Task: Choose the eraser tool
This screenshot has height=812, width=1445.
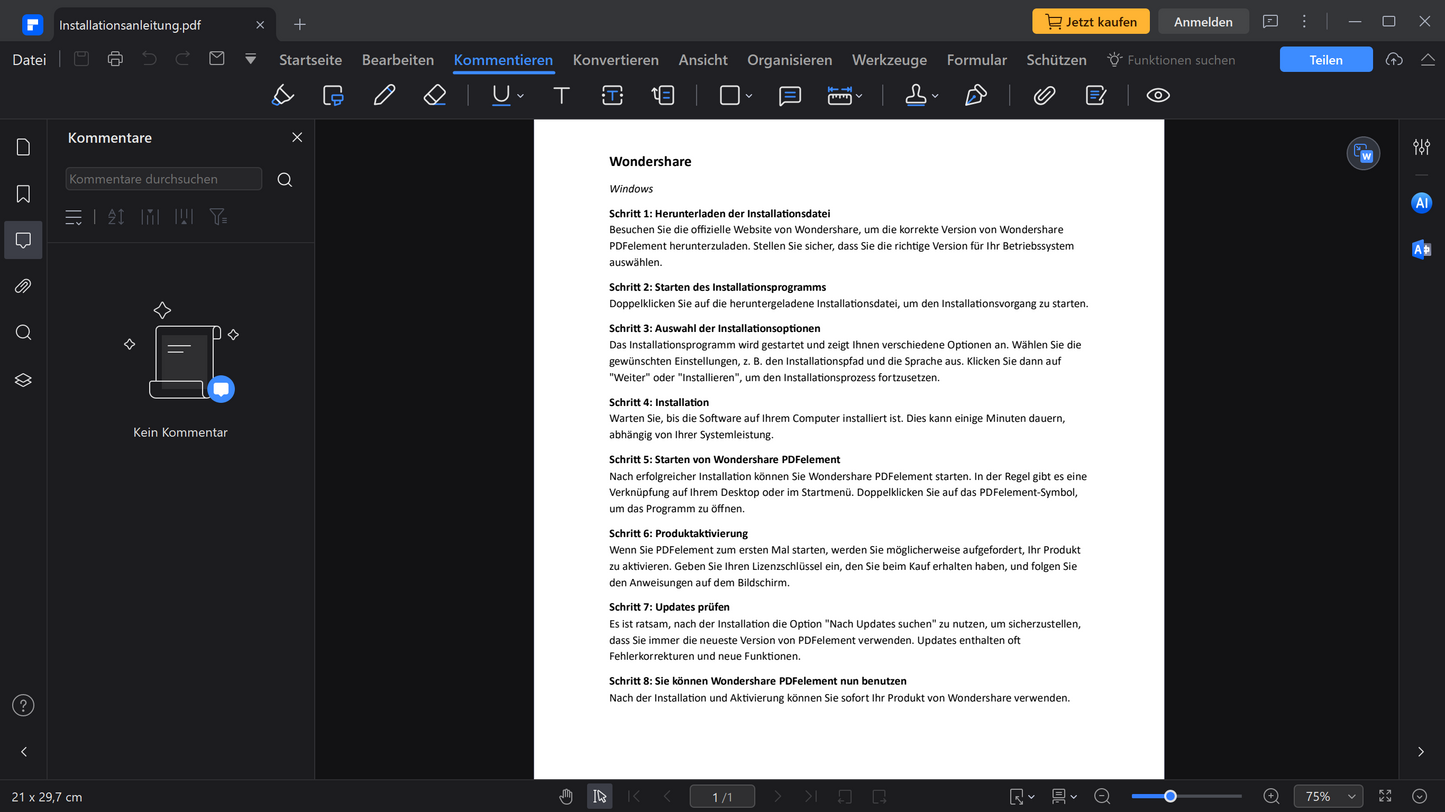Action: click(434, 95)
